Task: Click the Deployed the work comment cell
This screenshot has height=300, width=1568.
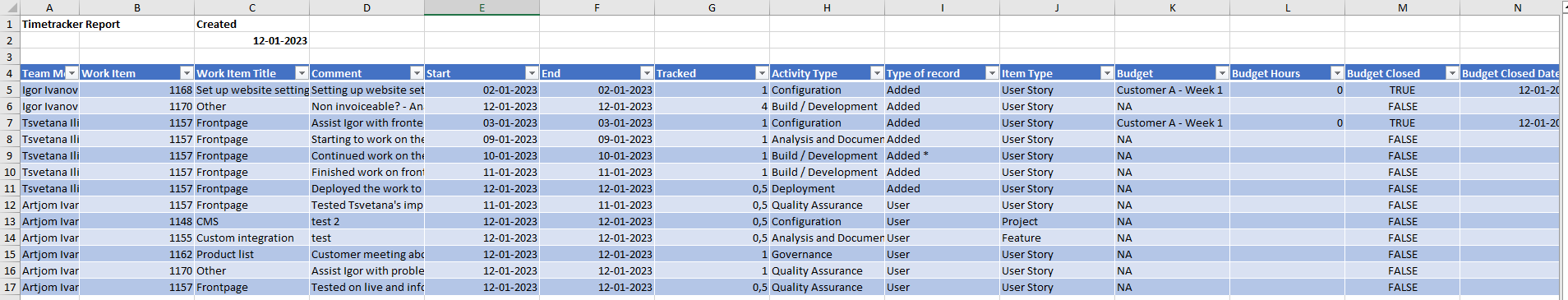Action: point(367,188)
